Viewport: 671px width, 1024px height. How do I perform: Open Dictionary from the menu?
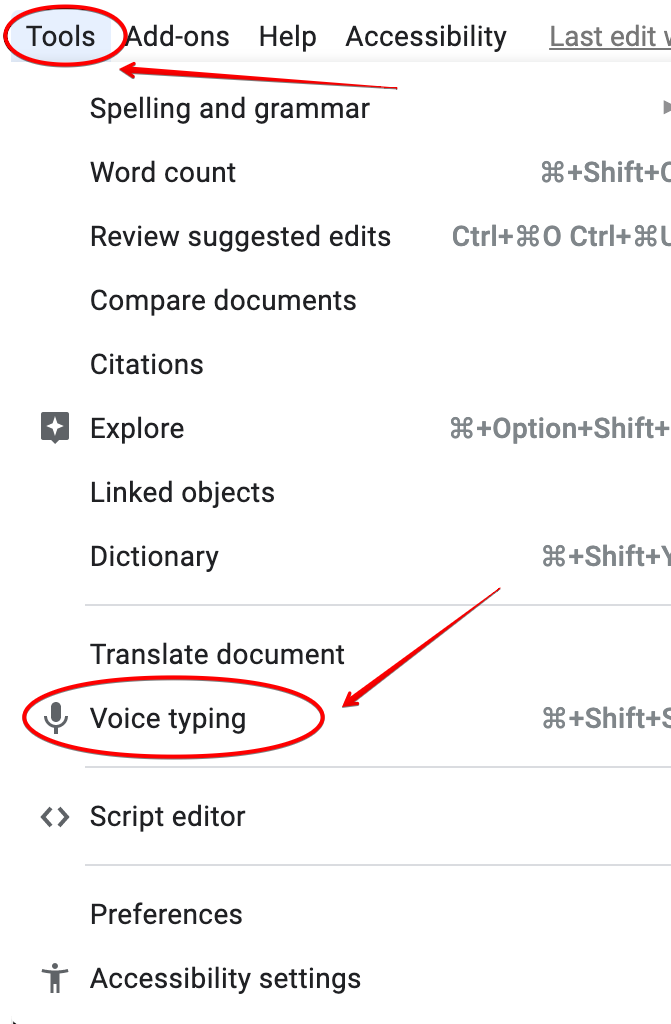[x=154, y=556]
